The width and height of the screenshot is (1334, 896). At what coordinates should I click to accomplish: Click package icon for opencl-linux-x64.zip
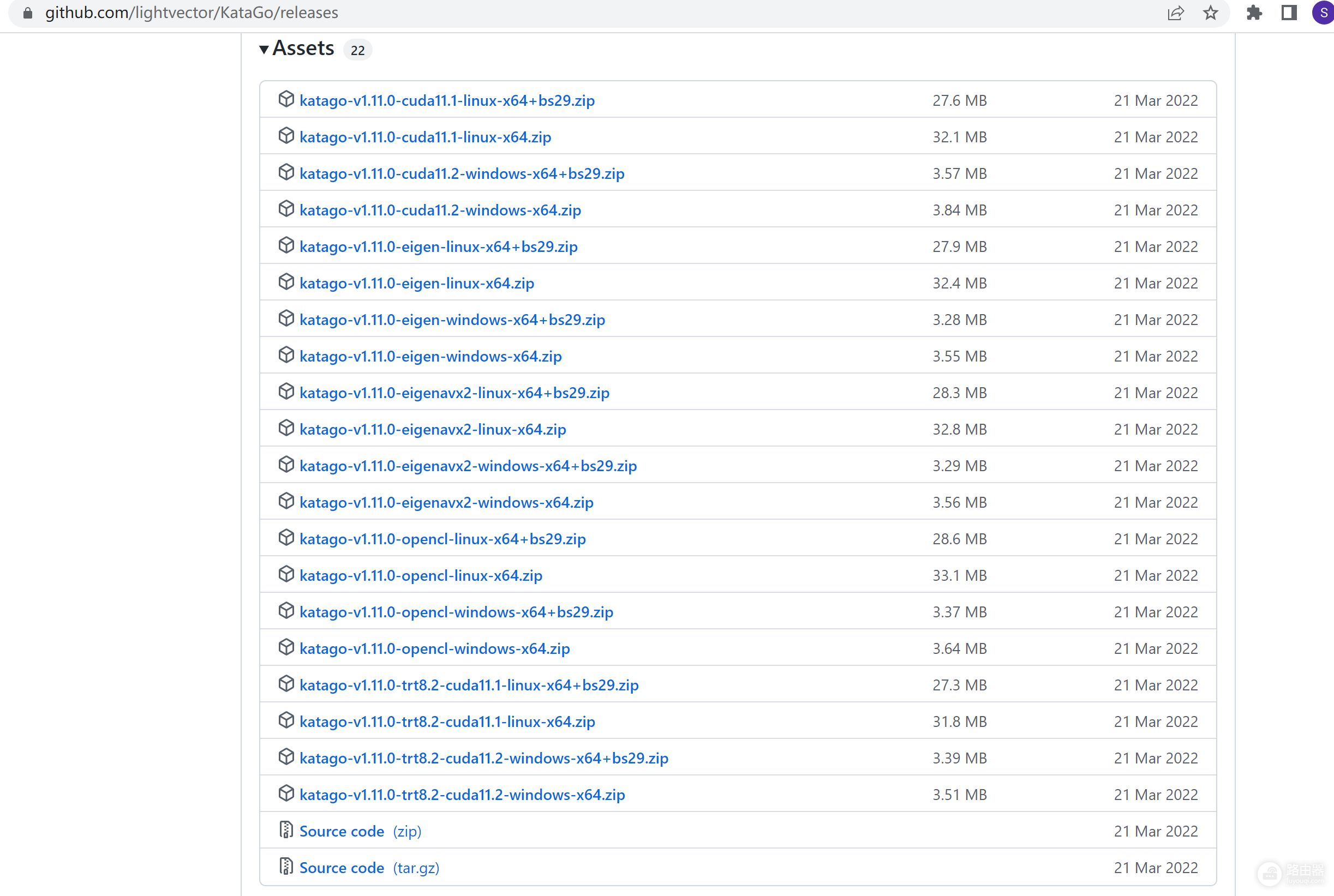[x=286, y=575]
